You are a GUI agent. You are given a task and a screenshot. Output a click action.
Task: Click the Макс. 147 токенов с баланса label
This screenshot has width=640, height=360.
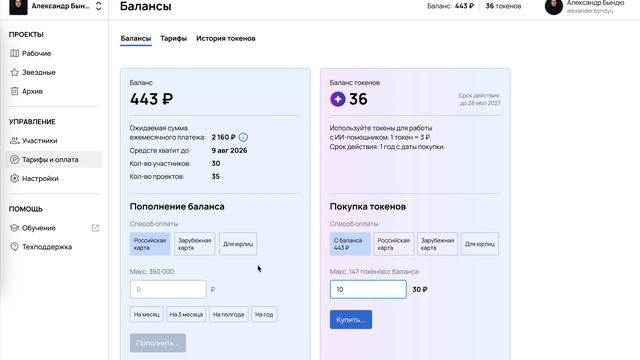click(374, 271)
